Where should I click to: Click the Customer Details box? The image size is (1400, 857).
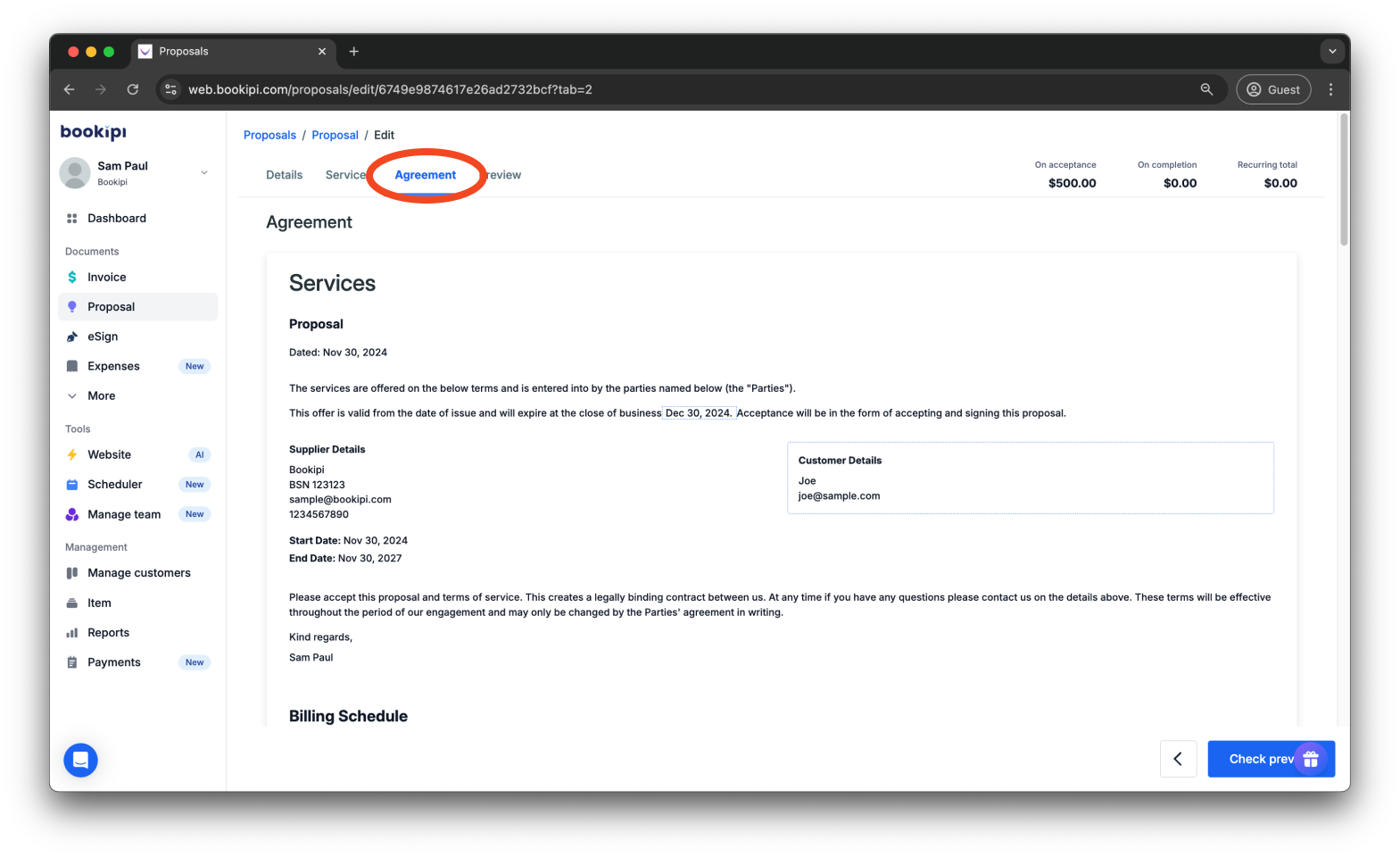tap(1031, 478)
